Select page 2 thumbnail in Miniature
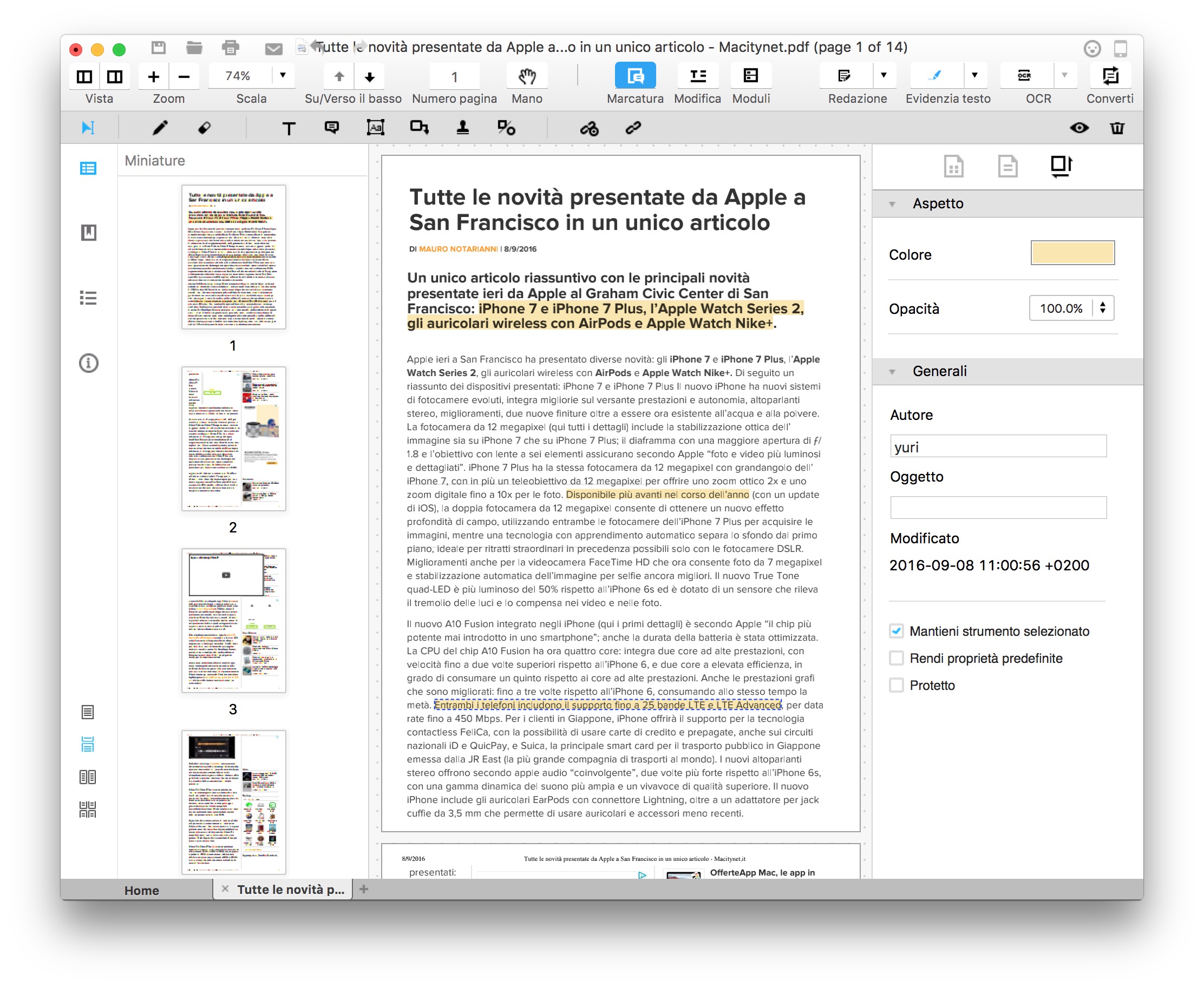1204x987 pixels. click(233, 439)
